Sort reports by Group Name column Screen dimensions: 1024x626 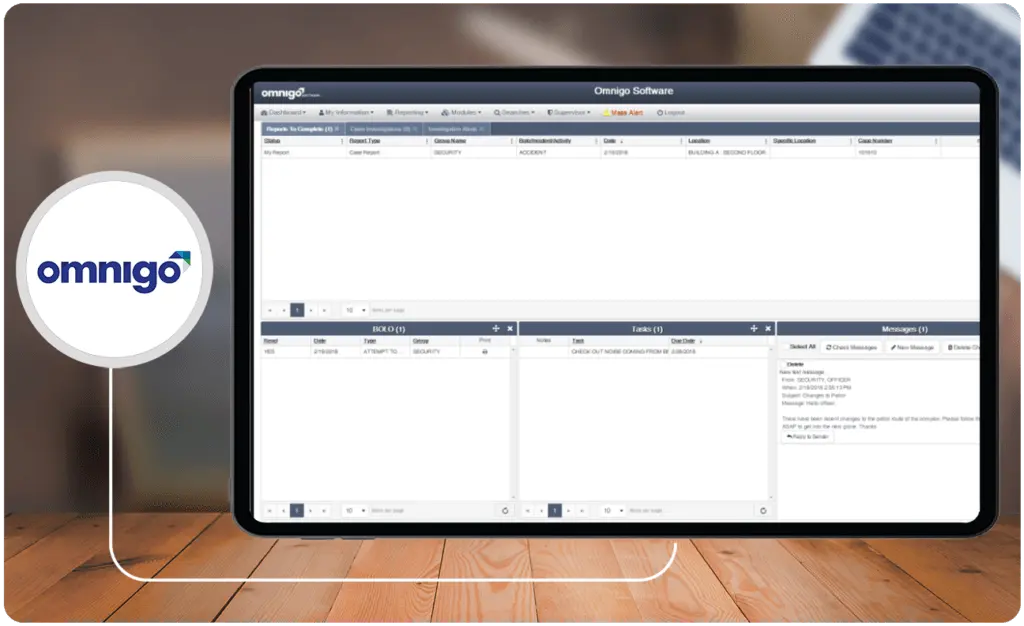[450, 141]
